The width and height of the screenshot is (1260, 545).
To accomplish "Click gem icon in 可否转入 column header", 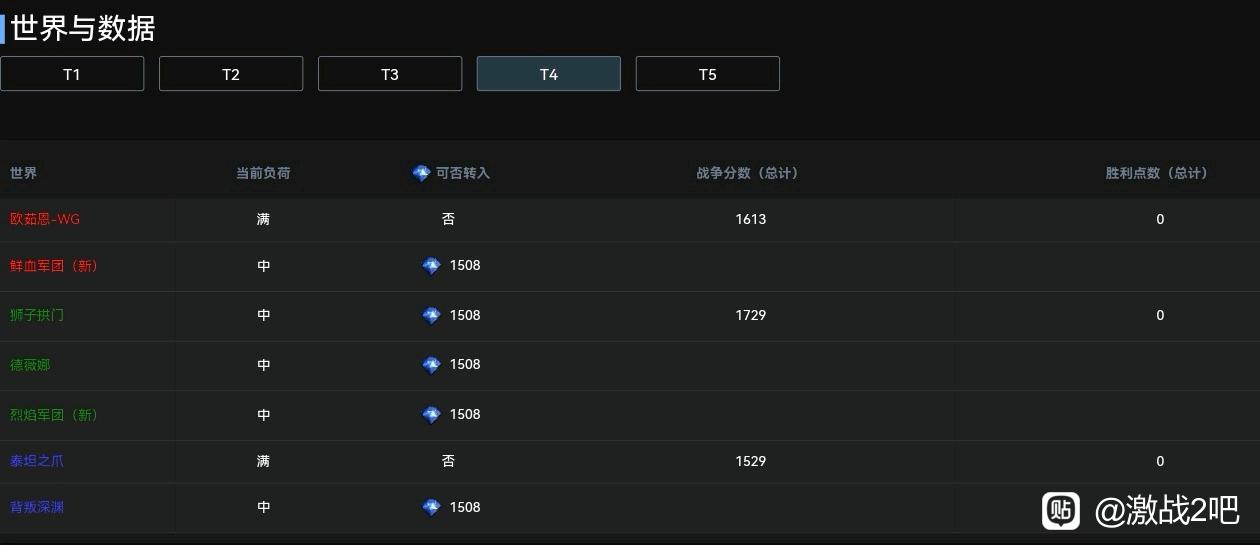I will click(x=421, y=173).
